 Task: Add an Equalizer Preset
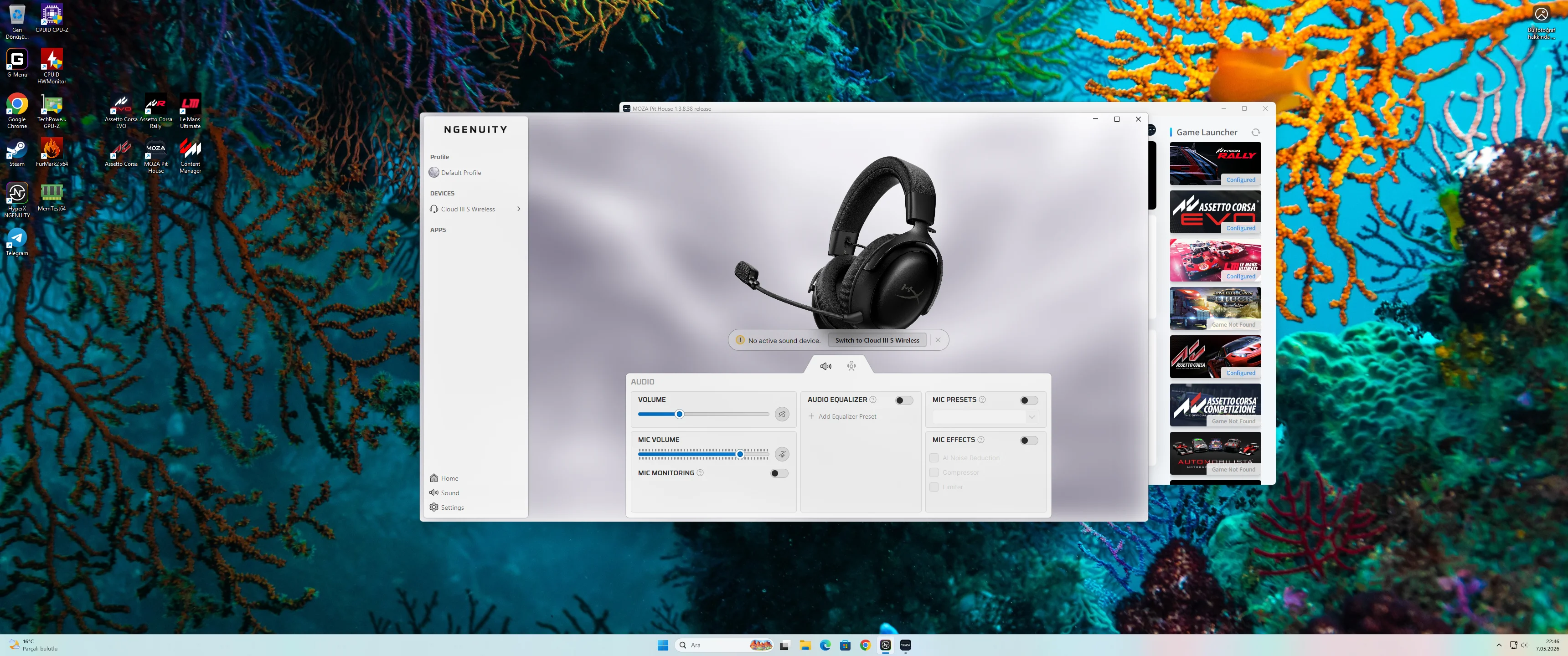(842, 417)
